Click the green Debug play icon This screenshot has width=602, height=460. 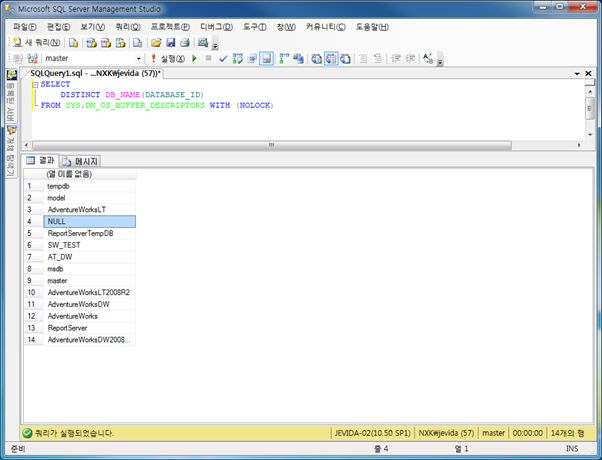pyautogui.click(x=194, y=58)
